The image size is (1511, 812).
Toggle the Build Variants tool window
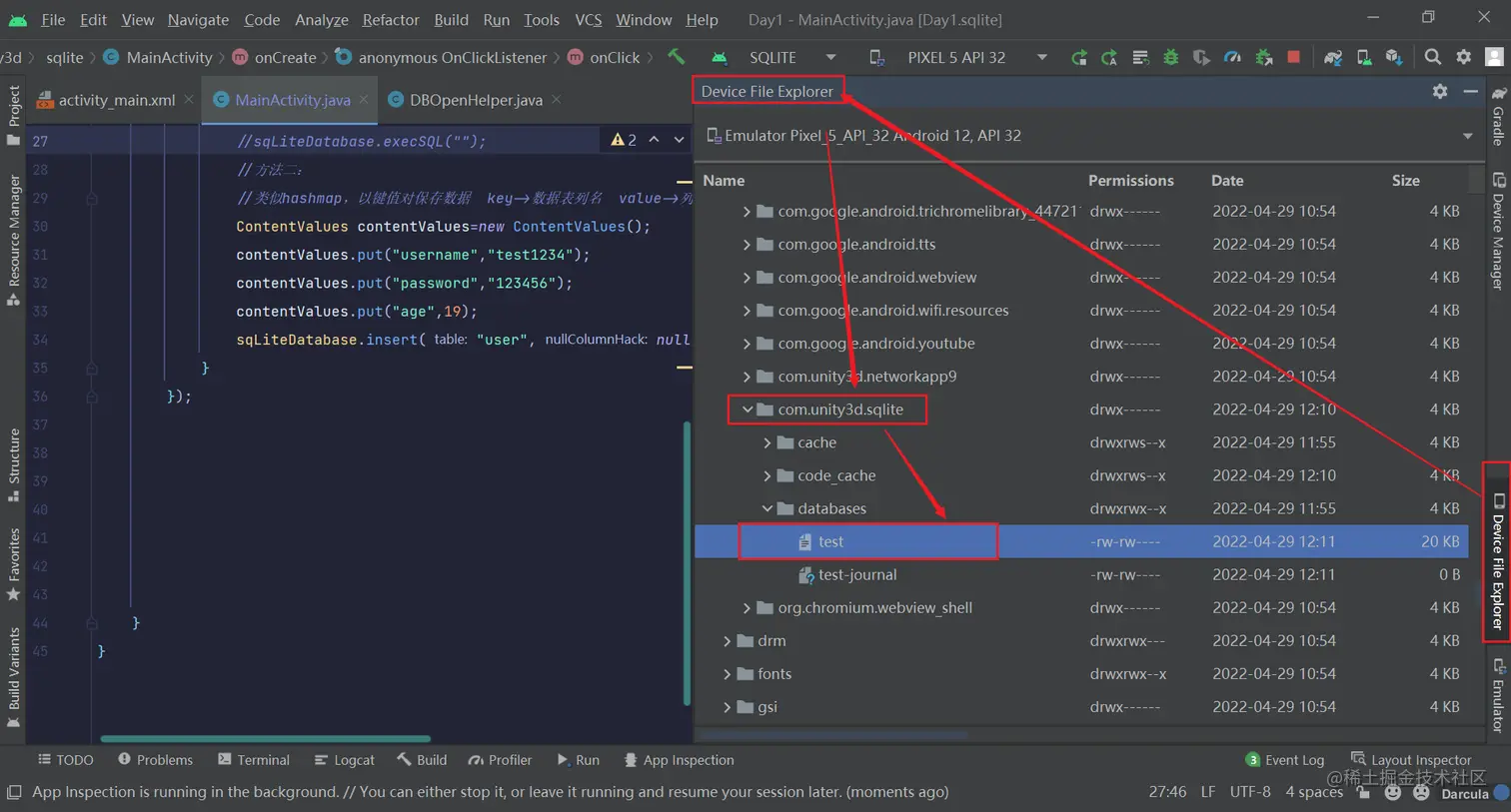pyautogui.click(x=13, y=677)
